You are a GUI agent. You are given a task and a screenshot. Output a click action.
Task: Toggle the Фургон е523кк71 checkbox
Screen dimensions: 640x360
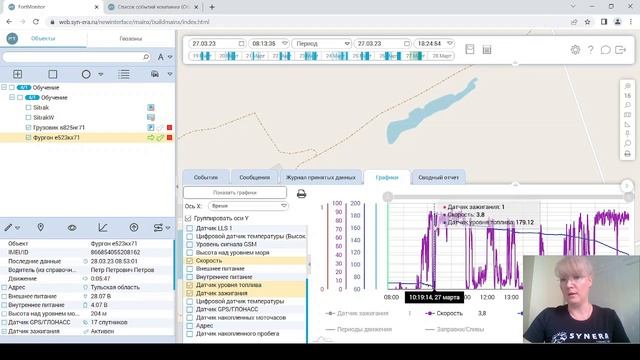[x=28, y=138]
